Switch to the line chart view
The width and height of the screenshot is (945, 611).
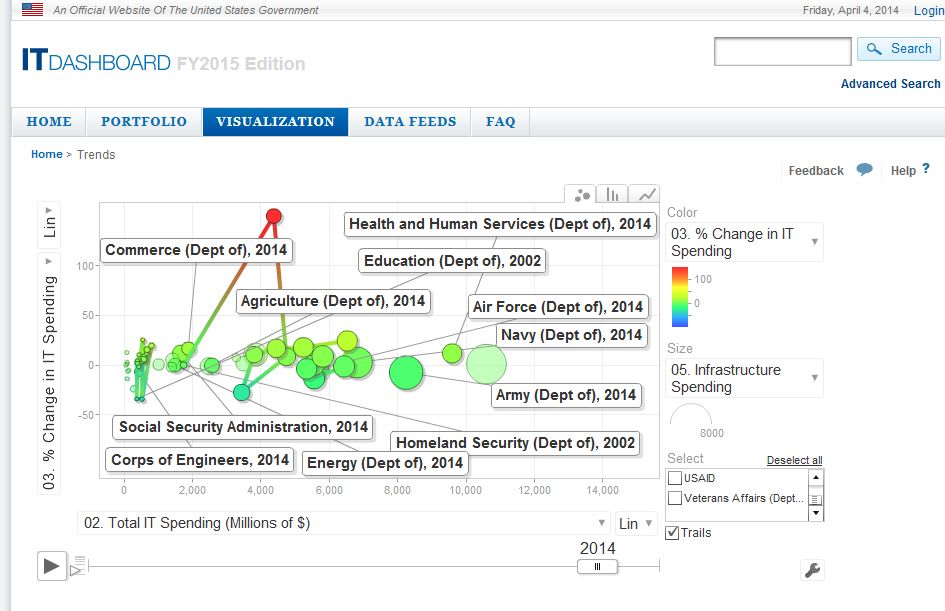647,195
